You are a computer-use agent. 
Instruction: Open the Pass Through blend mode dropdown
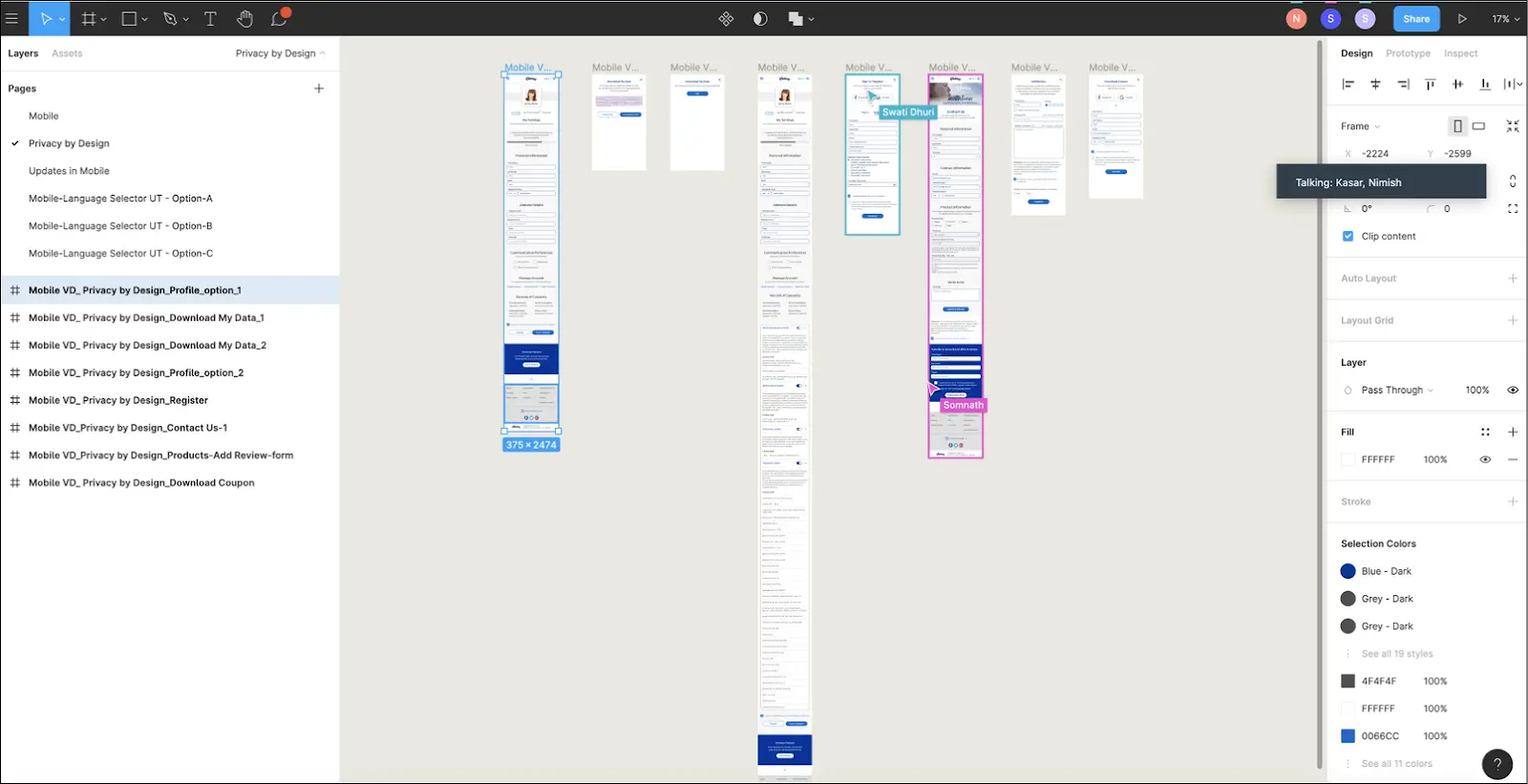1397,390
